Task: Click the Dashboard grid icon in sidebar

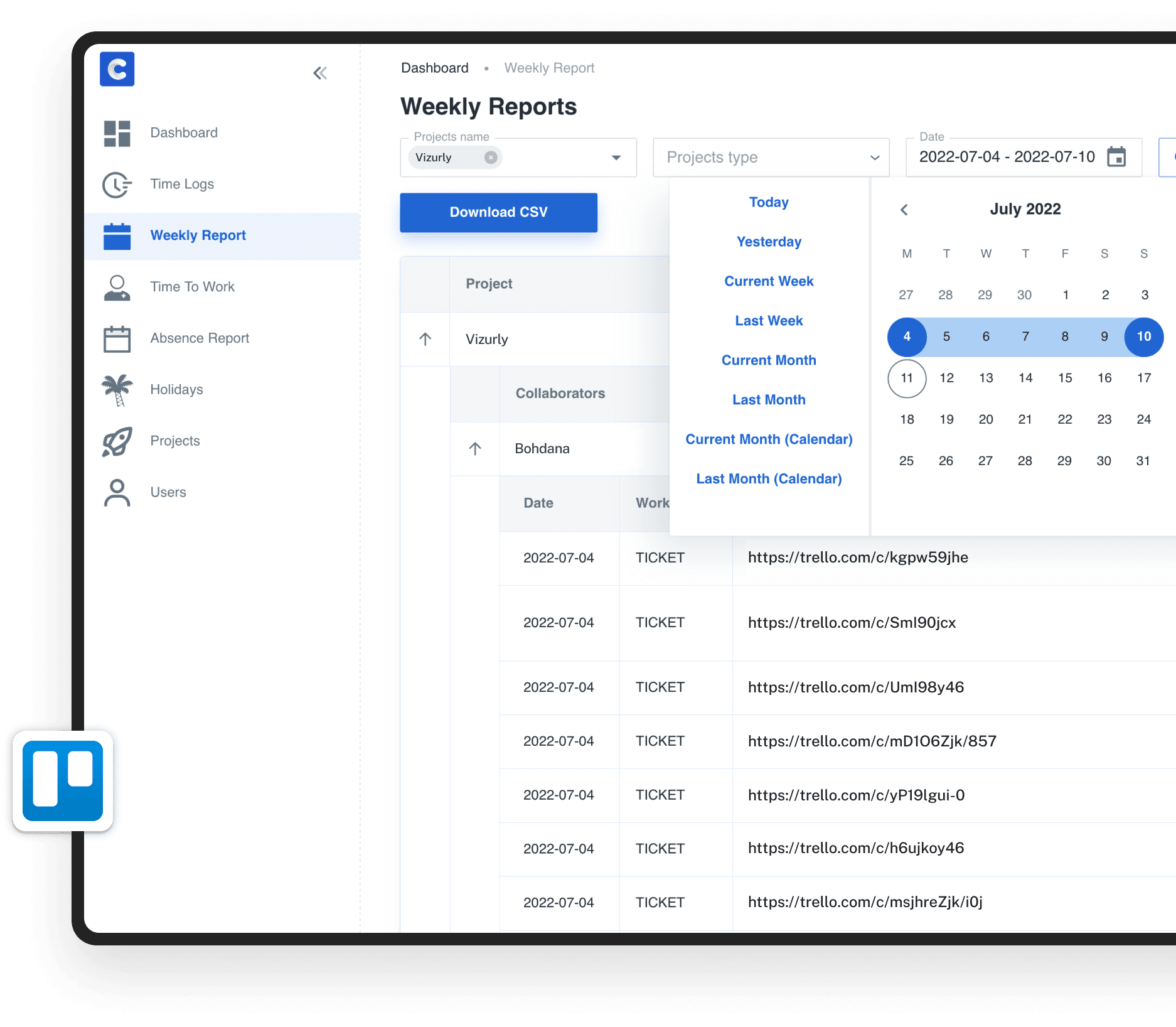Action: (117, 133)
